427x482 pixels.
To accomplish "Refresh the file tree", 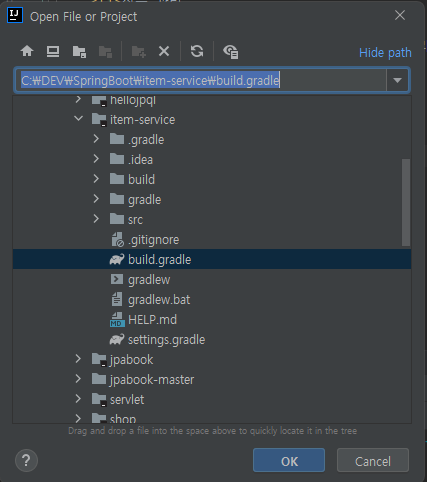I will 197,51.
